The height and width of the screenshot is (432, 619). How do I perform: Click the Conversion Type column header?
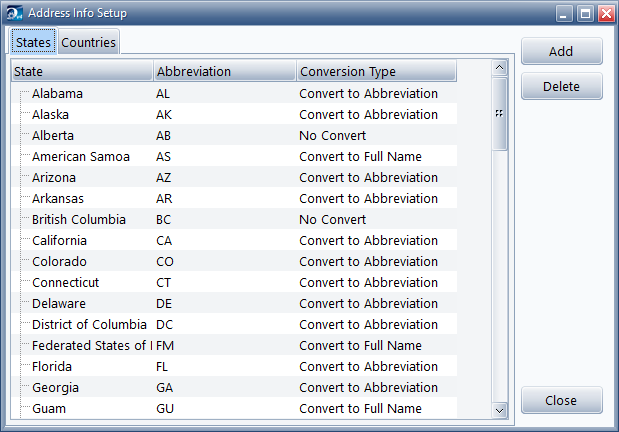point(375,72)
